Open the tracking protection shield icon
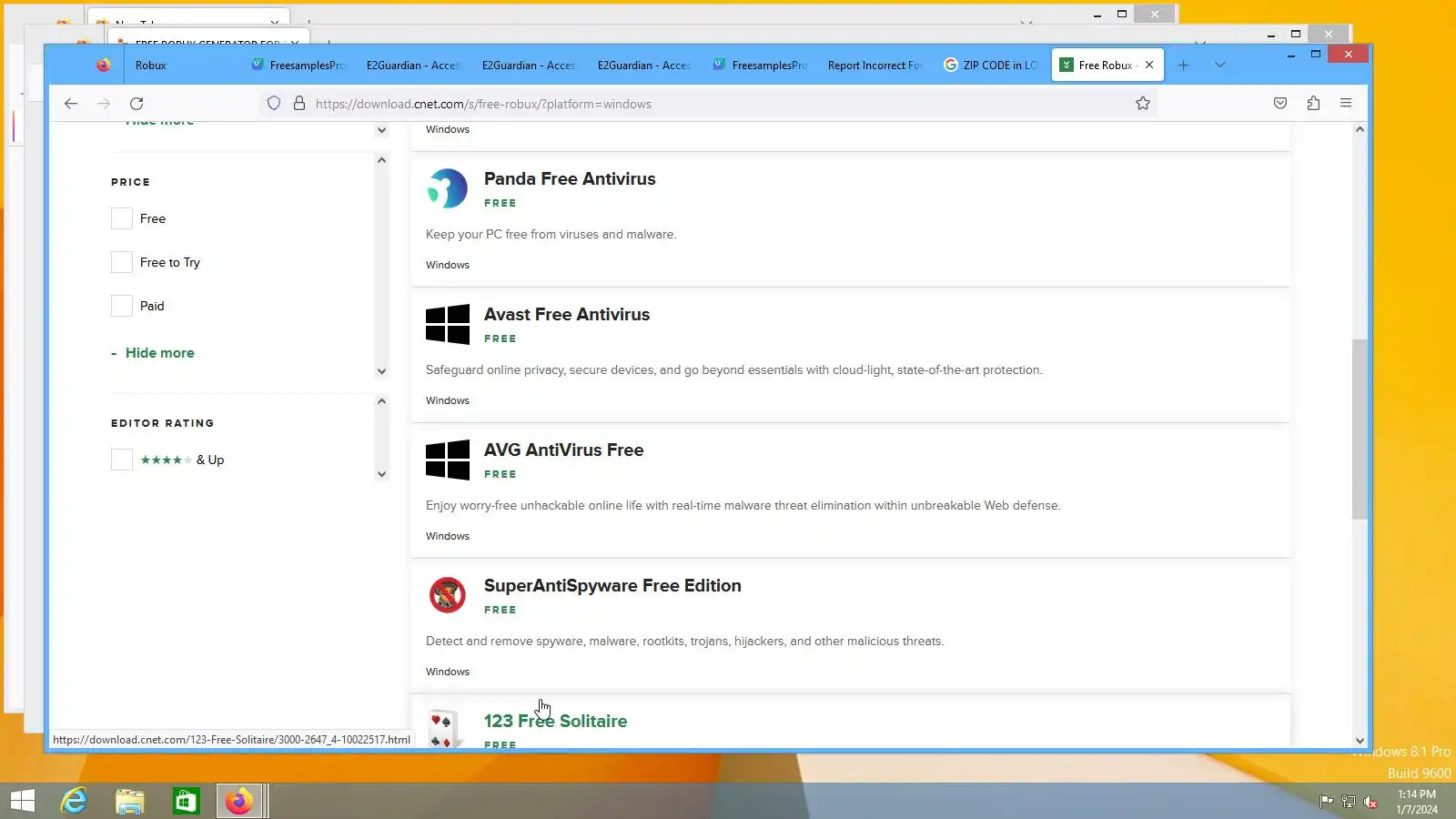1456x819 pixels. click(x=274, y=104)
